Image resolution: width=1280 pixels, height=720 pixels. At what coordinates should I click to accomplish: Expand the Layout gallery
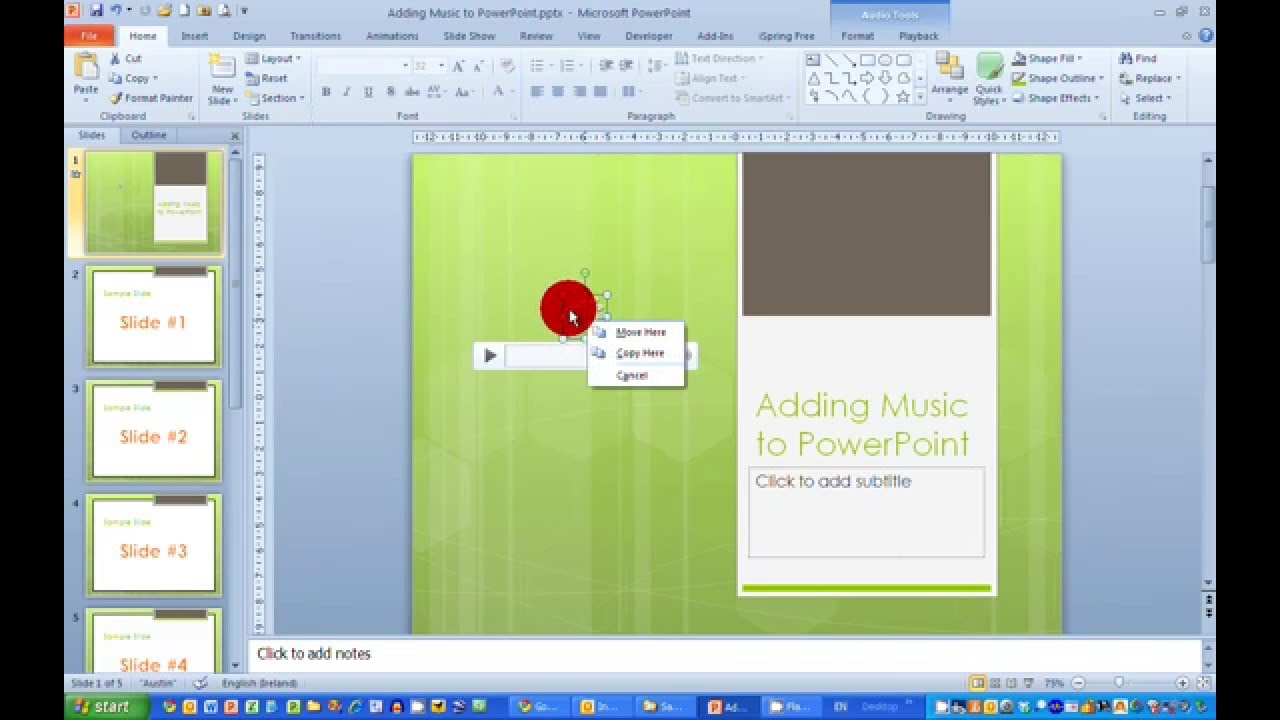271,58
